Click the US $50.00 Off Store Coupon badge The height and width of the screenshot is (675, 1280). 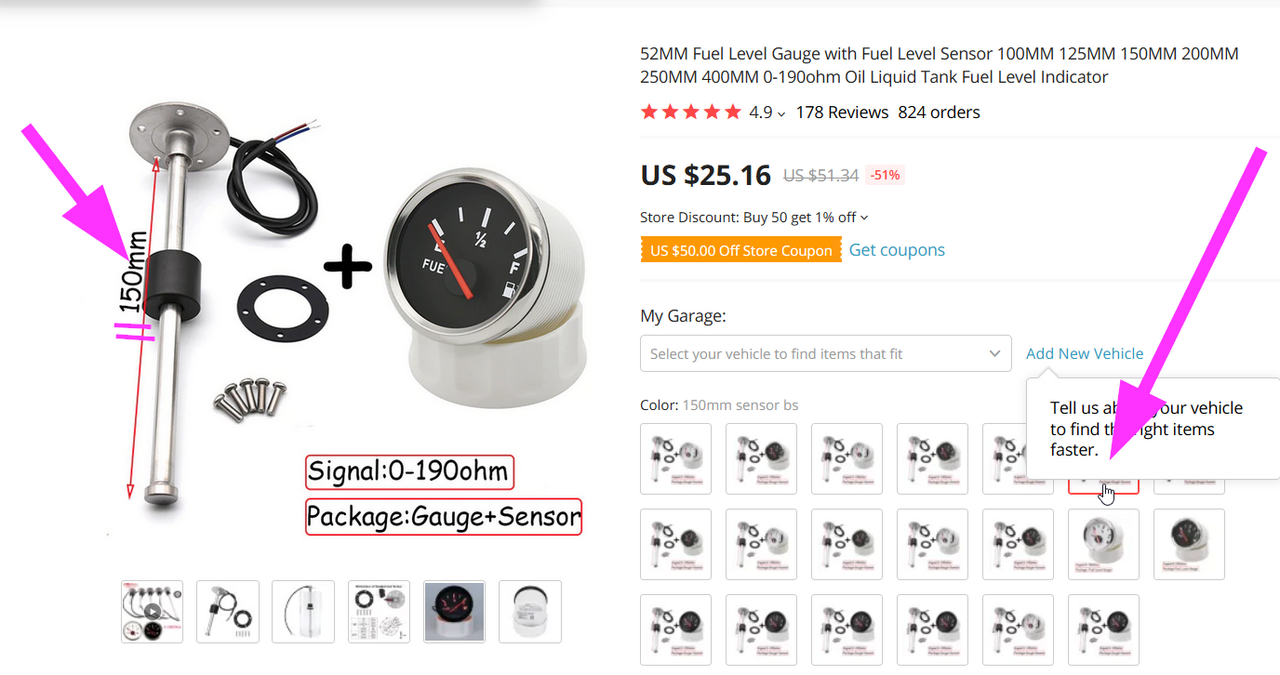(x=741, y=250)
